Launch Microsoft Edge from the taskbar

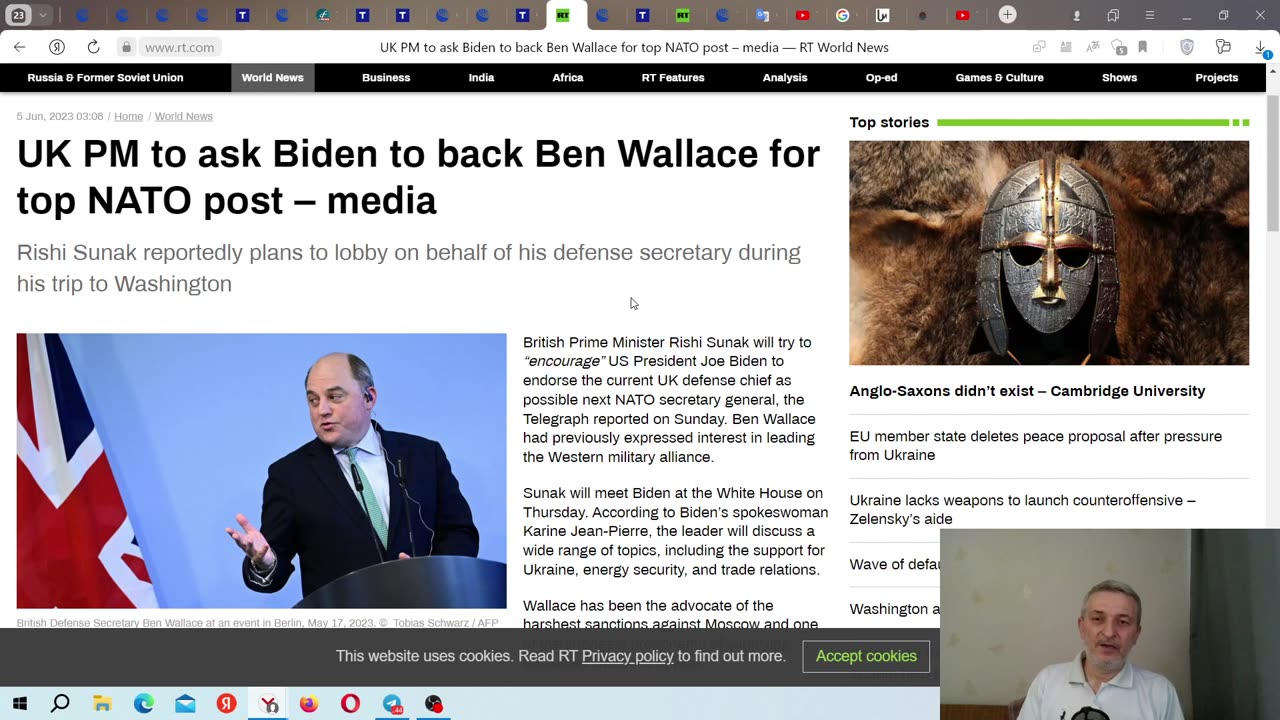point(144,704)
